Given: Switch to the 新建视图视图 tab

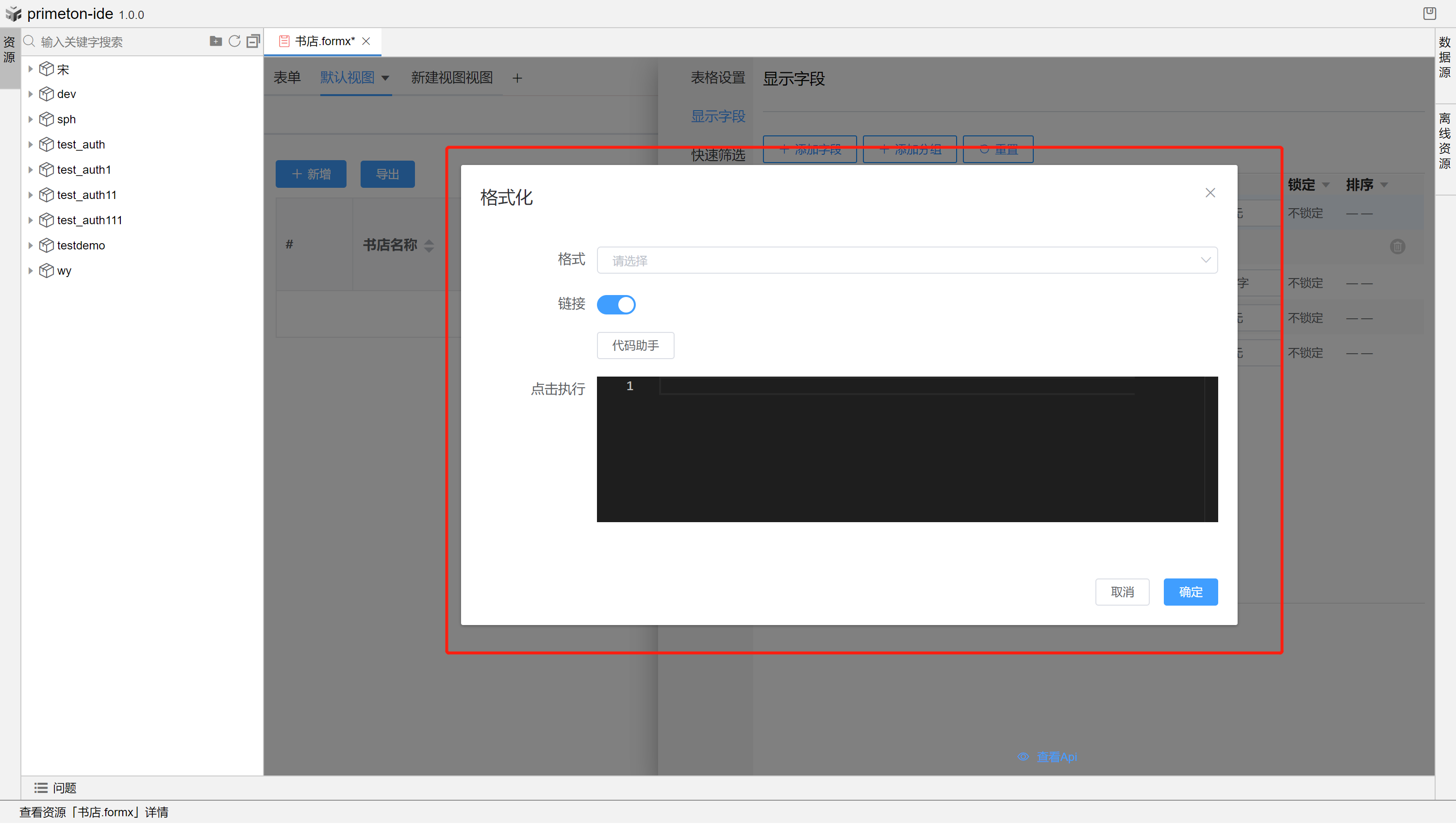Looking at the screenshot, I should click(x=451, y=78).
